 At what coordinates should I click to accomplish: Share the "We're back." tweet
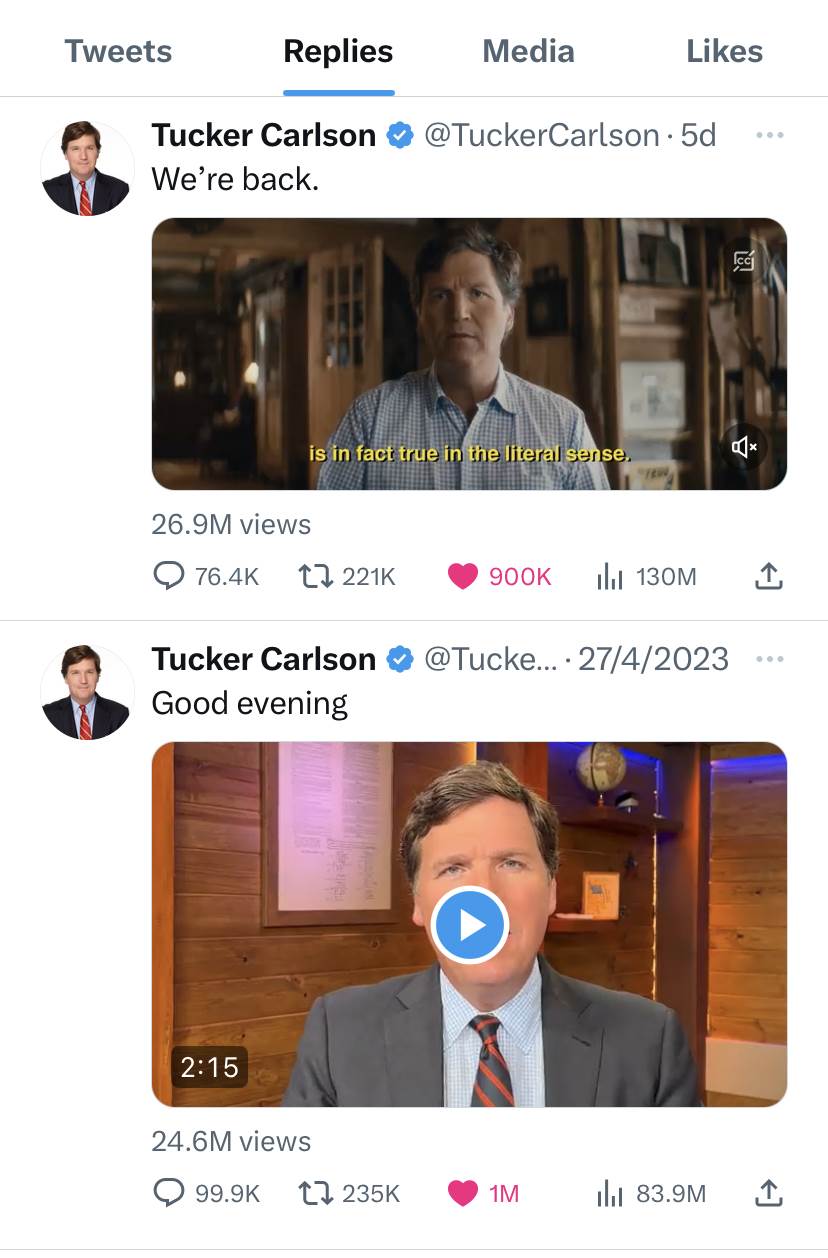click(x=767, y=576)
